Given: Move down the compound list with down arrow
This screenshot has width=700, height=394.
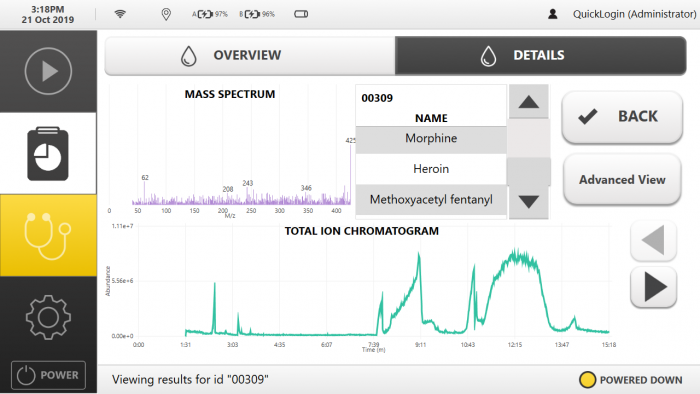Looking at the screenshot, I should tap(529, 202).
